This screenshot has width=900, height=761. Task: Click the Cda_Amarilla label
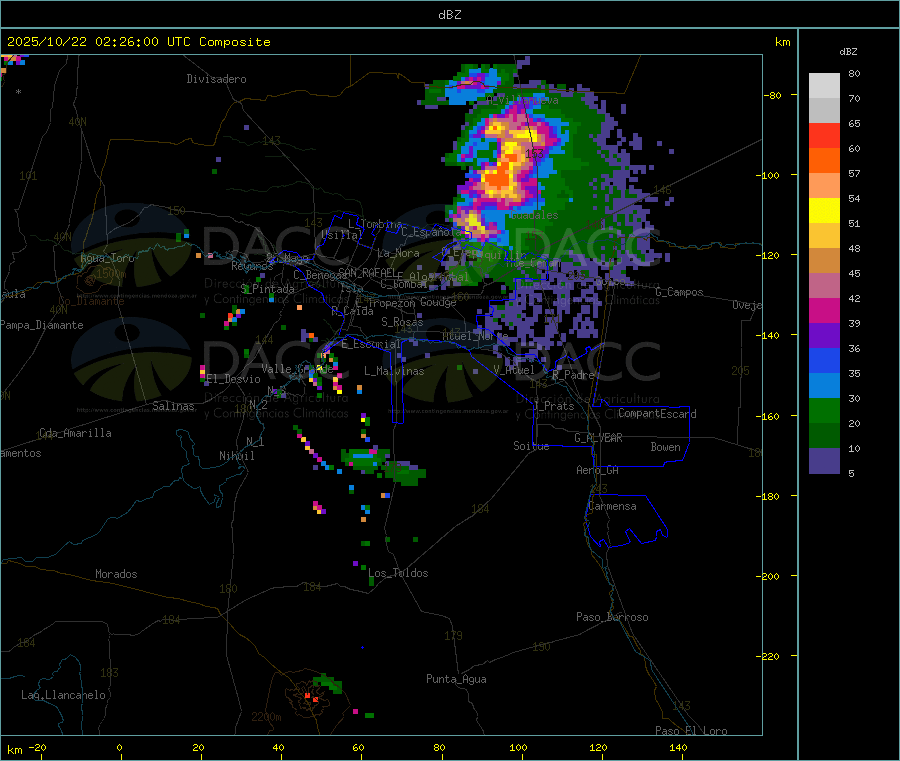point(75,433)
